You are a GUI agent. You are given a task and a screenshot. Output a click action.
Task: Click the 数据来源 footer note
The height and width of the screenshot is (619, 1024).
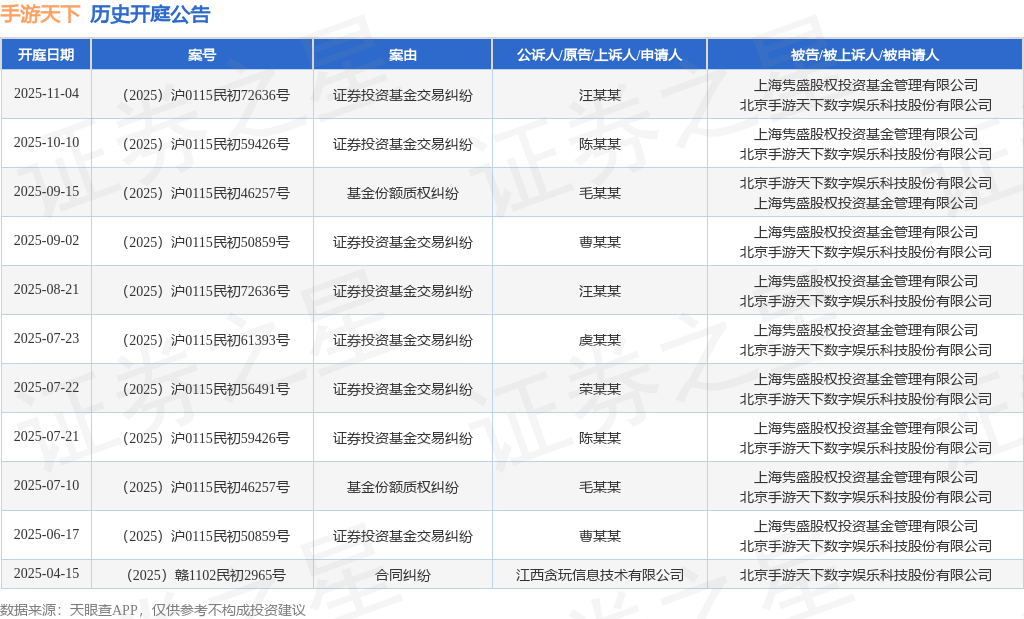tap(153, 610)
